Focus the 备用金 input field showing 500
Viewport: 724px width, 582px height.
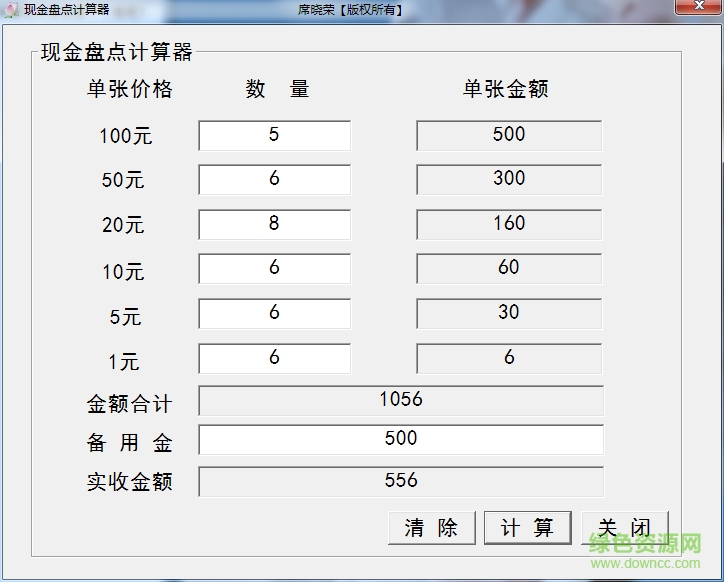pyautogui.click(x=401, y=440)
